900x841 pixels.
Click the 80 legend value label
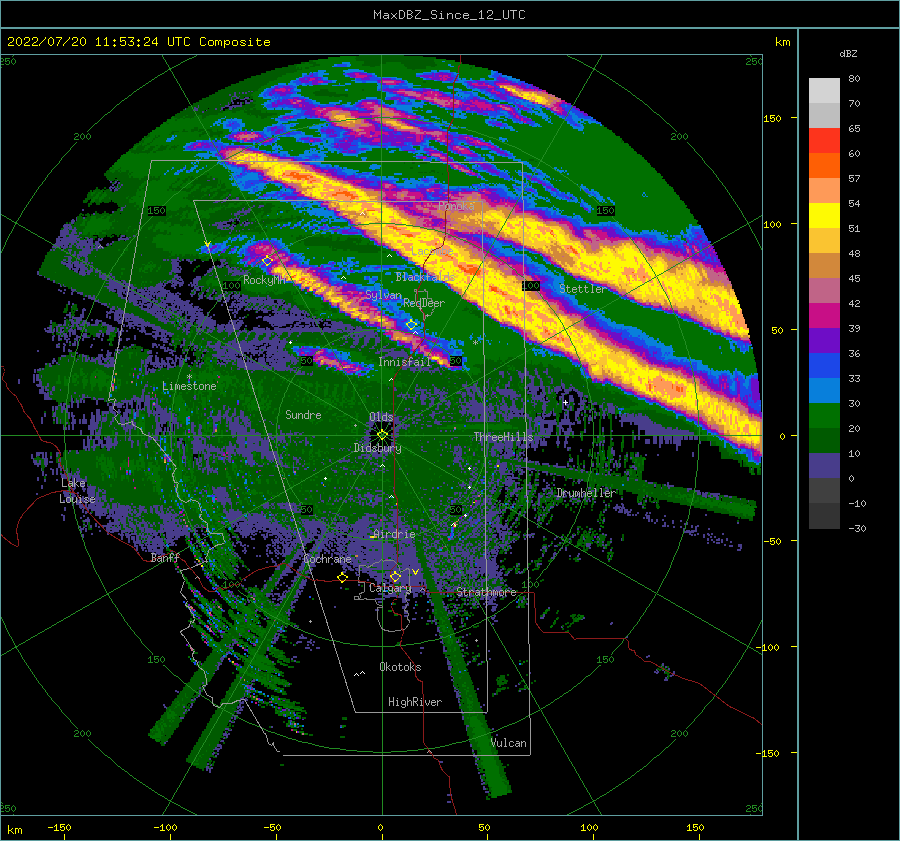pyautogui.click(x=854, y=79)
